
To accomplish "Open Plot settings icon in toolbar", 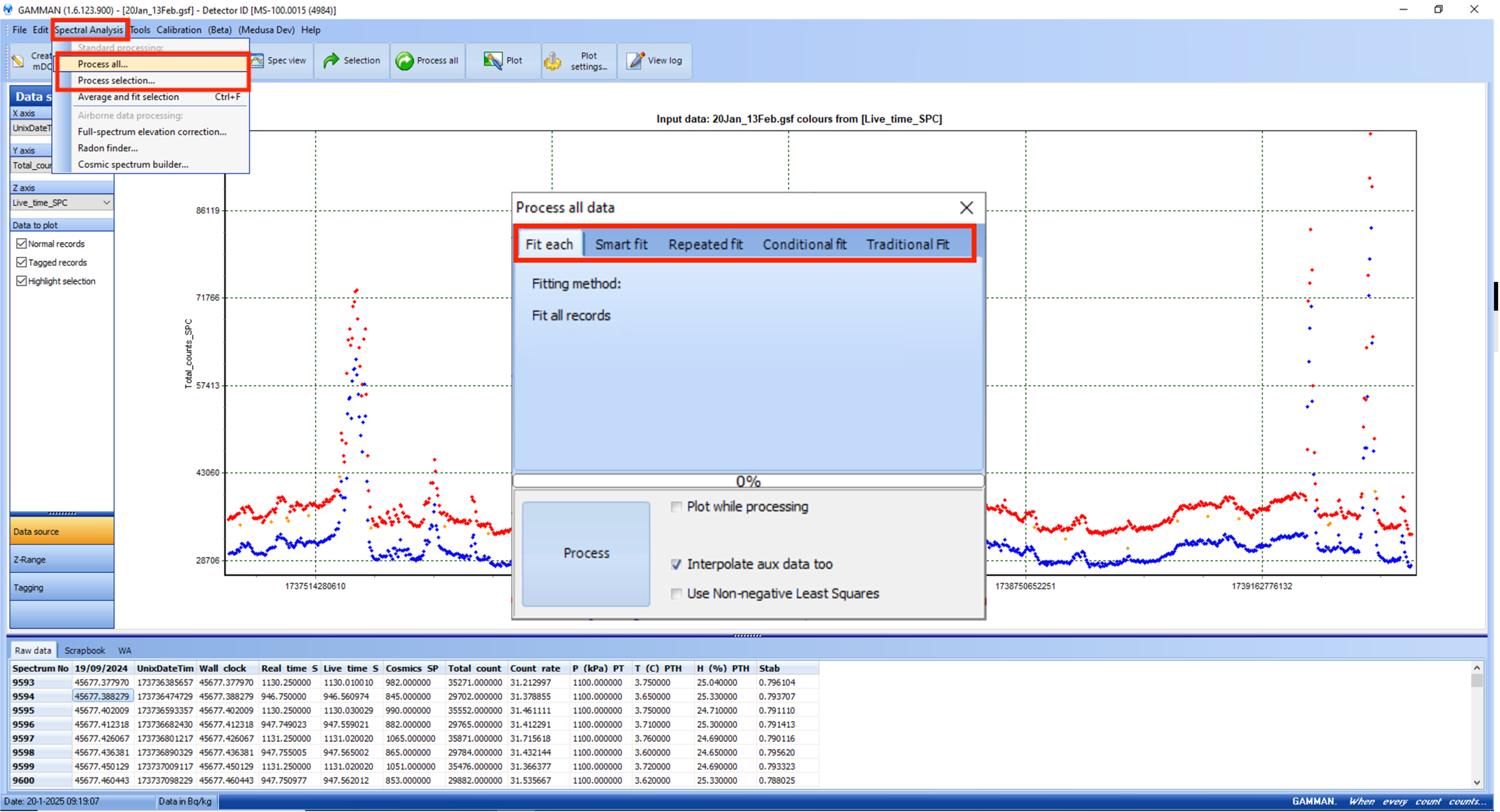I will click(x=553, y=60).
